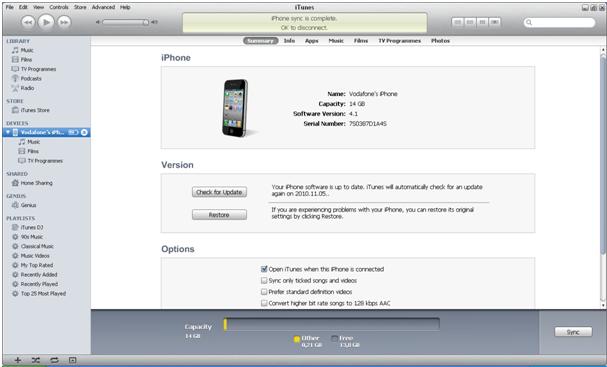Screen dimensions: 607x367
Task: Open the File menu
Action: [x=9, y=7]
